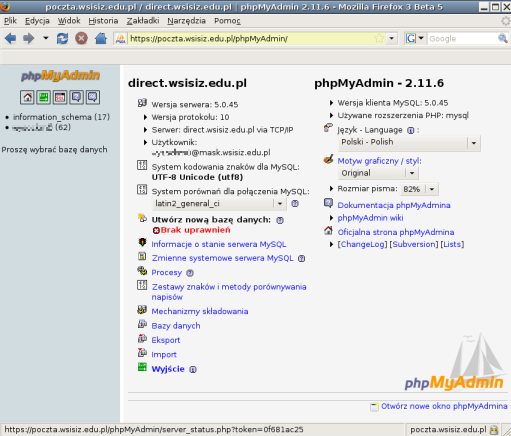Open the SQL query window icon

[x=60, y=97]
